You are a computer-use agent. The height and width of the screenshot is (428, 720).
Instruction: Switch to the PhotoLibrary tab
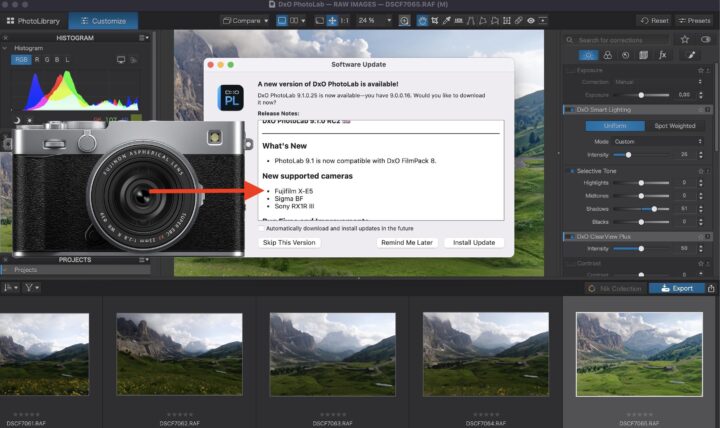pyautogui.click(x=34, y=20)
